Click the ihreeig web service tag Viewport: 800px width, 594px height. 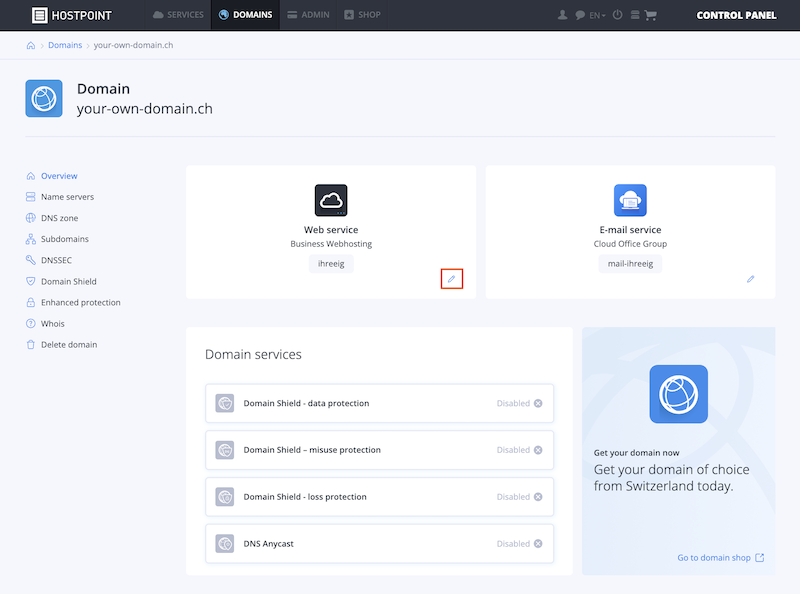(x=331, y=264)
